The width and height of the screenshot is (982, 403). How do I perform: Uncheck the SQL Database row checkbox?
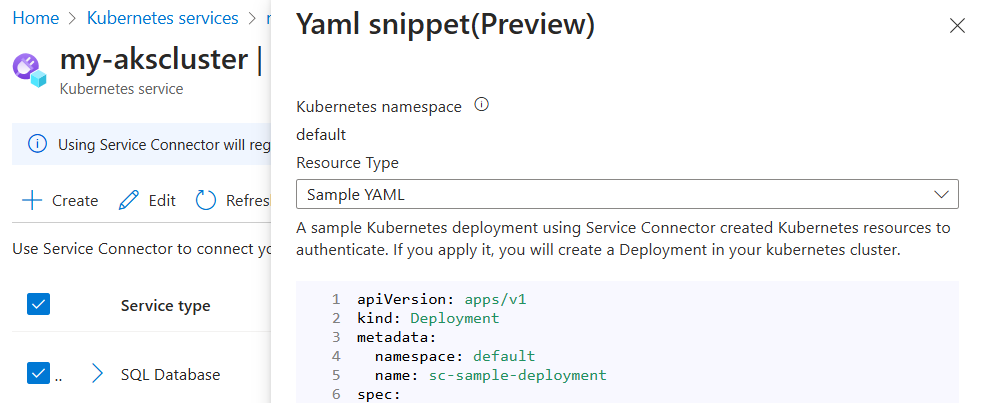[x=38, y=374]
